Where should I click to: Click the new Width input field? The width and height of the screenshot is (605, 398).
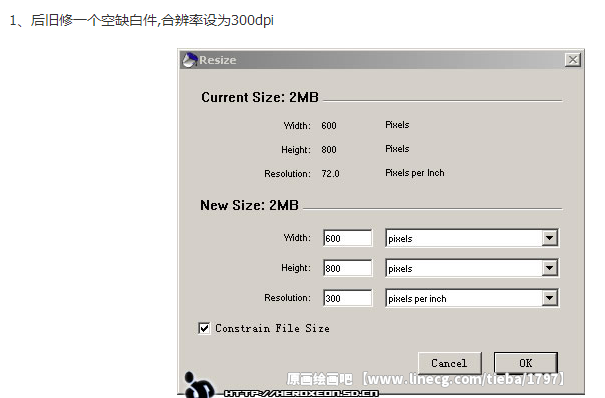click(348, 238)
